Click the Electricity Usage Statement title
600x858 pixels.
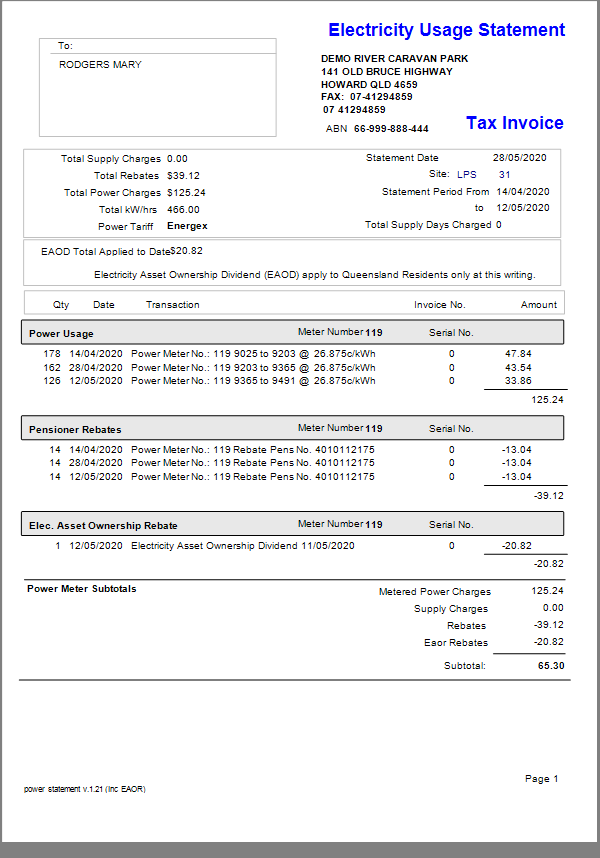click(x=446, y=30)
